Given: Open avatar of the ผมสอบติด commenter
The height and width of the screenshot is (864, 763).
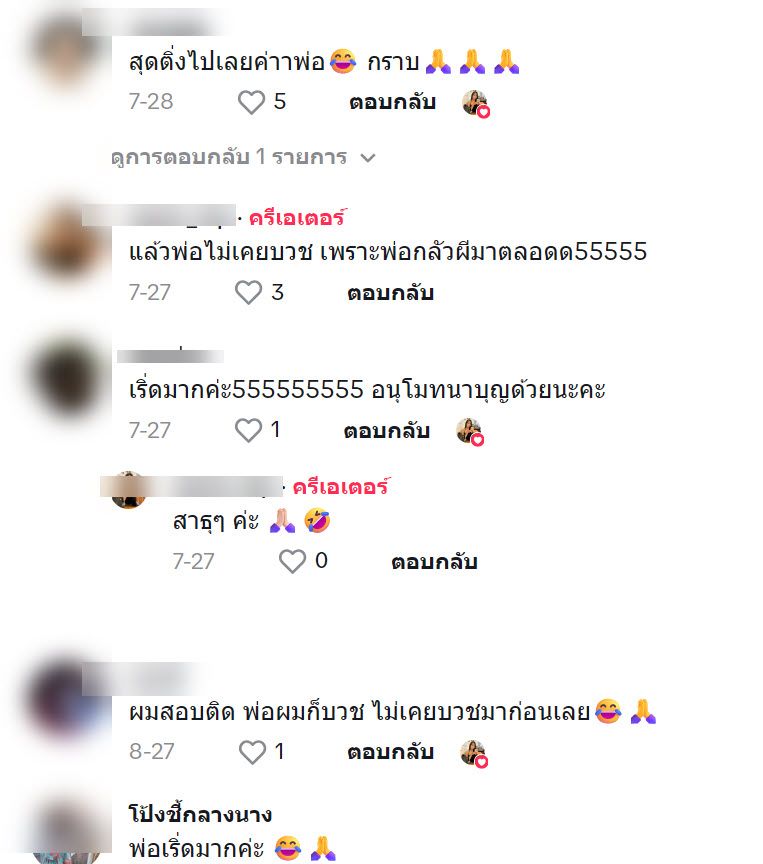Looking at the screenshot, I should click(x=66, y=700).
